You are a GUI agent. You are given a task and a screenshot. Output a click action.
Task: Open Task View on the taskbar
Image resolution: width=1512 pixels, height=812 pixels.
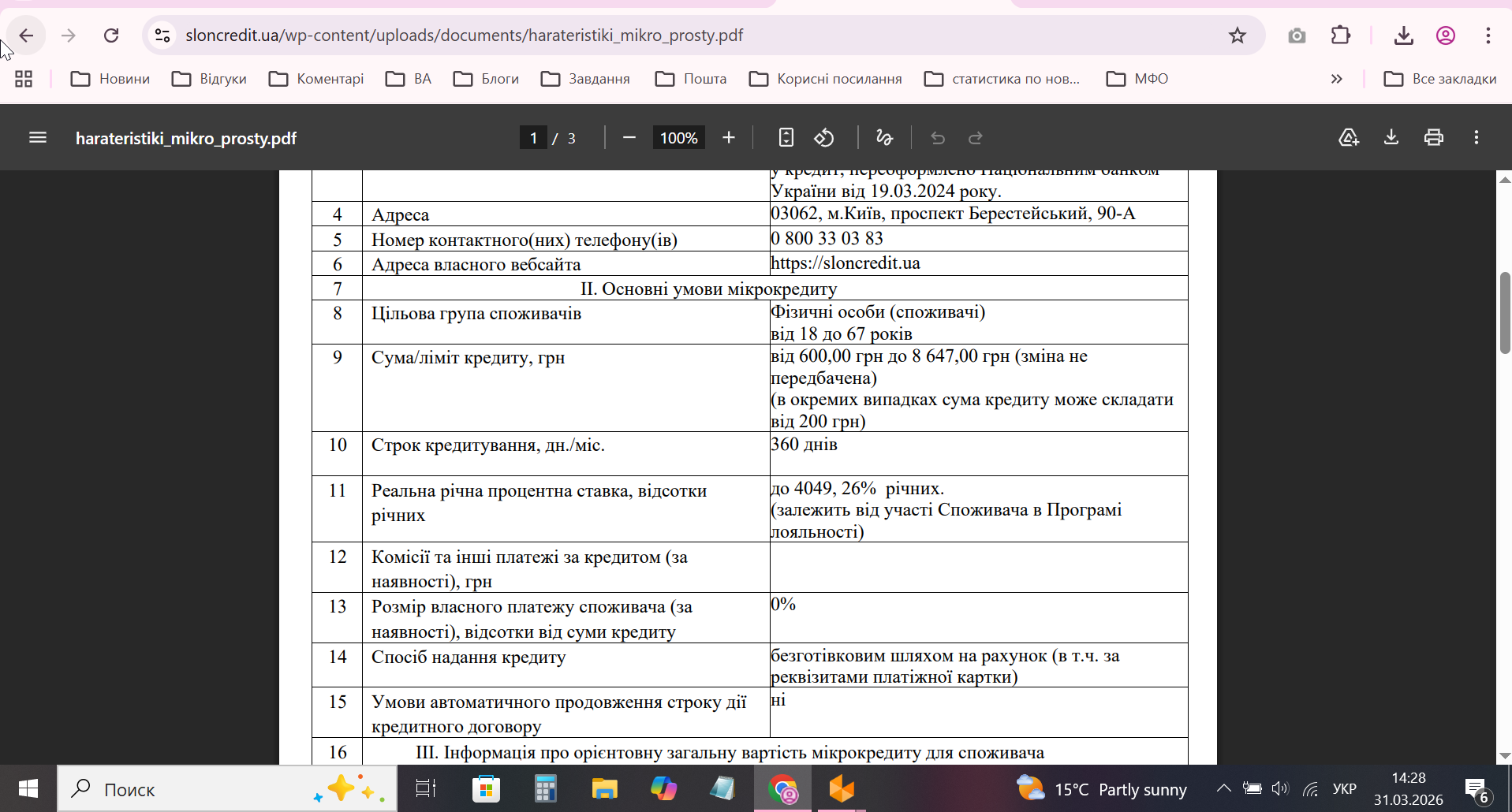(x=426, y=788)
